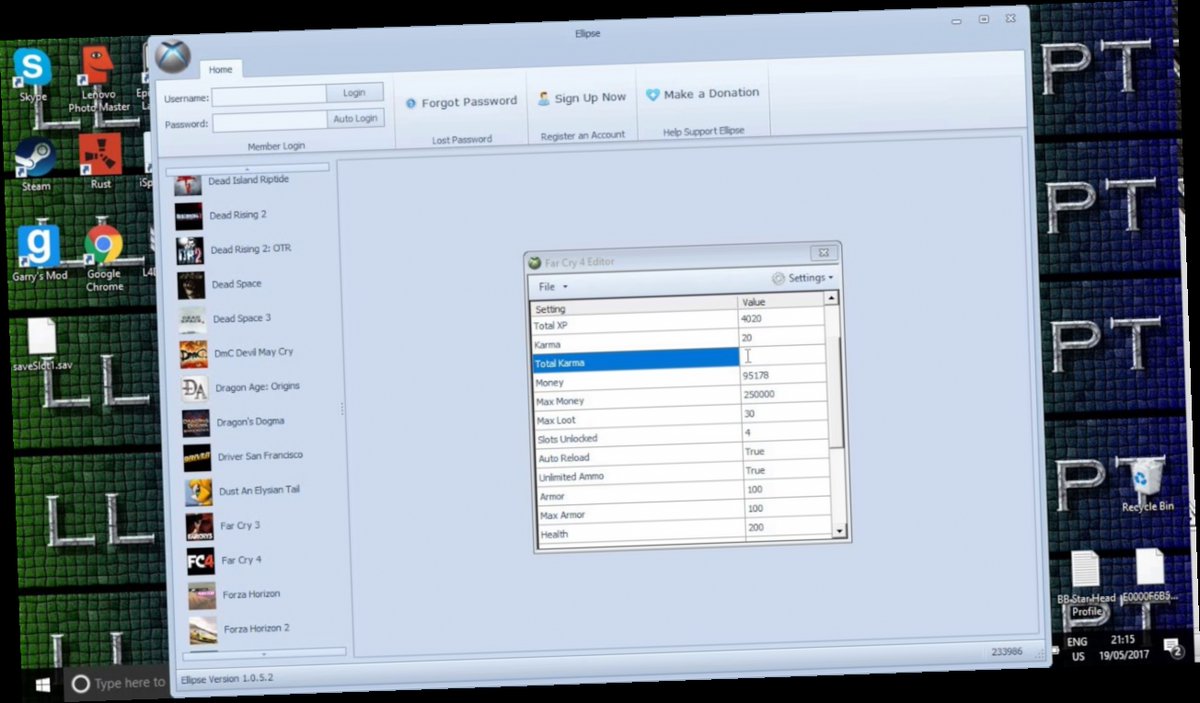Open Skype from the desktop
Image resolution: width=1200 pixels, height=703 pixels.
pyautogui.click(x=33, y=76)
